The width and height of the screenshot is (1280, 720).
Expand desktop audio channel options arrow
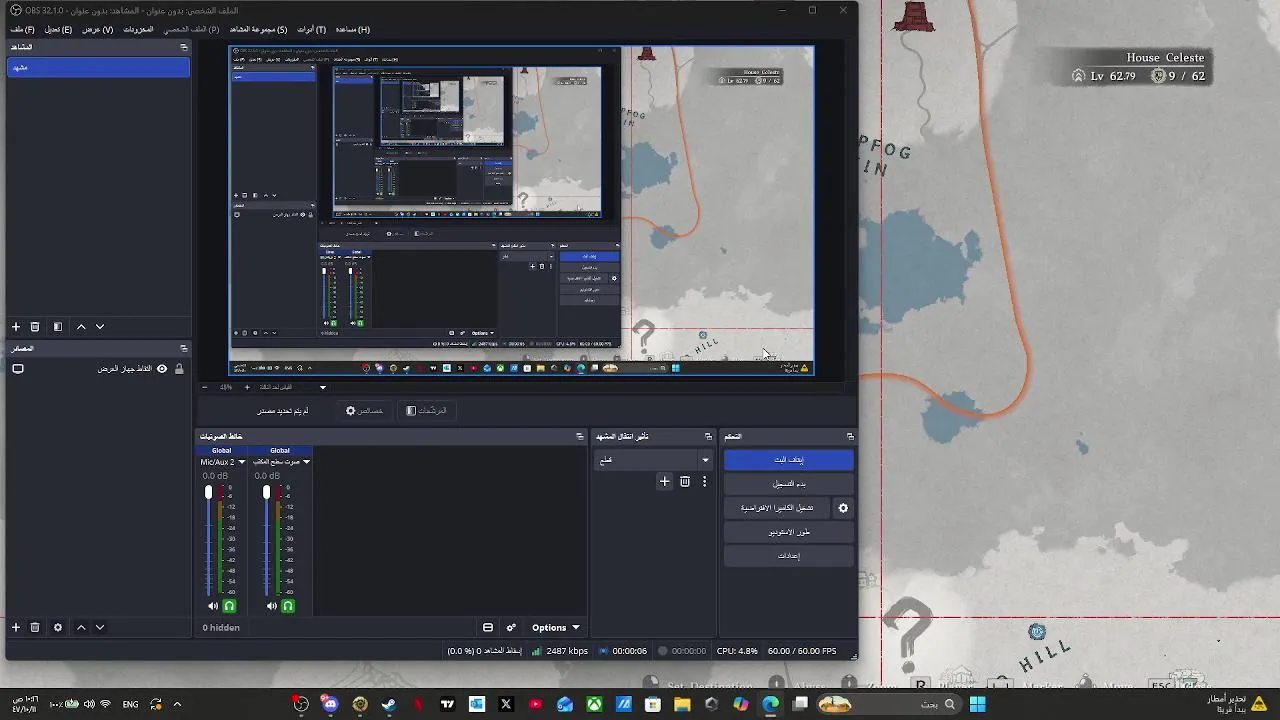point(306,462)
